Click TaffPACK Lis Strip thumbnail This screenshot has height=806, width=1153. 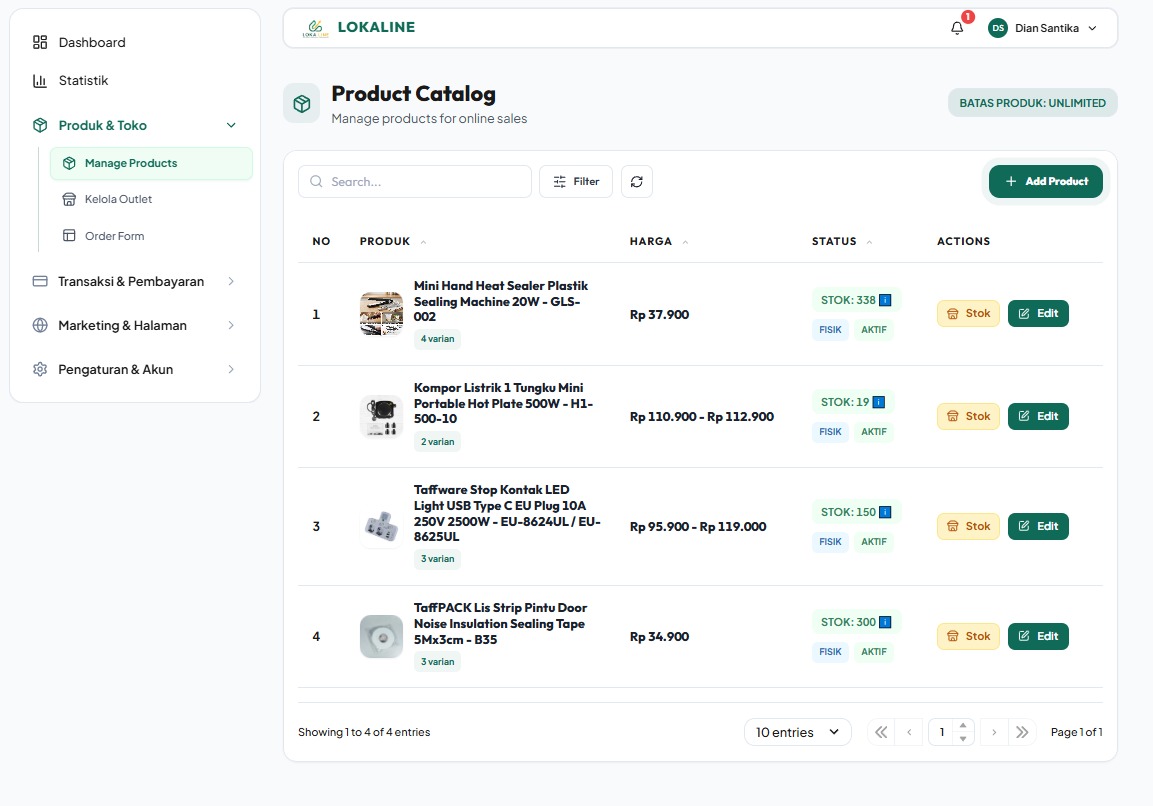(x=381, y=636)
